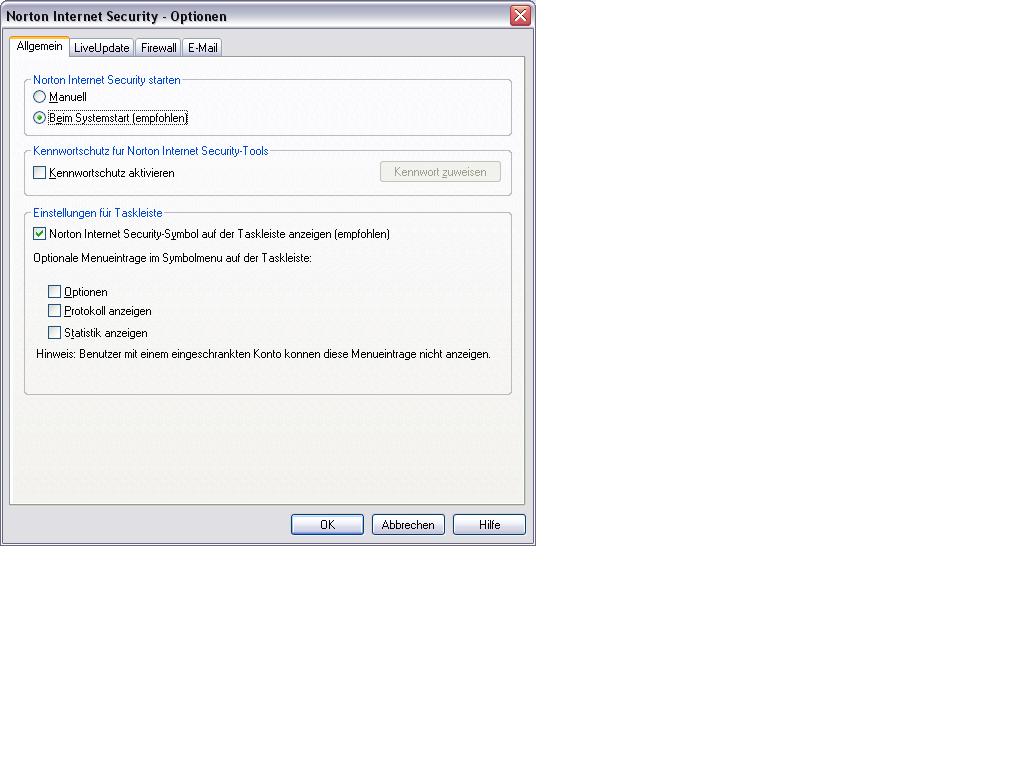The width and height of the screenshot is (1024, 768).
Task: Select the Allgemein tab
Action: tap(39, 46)
